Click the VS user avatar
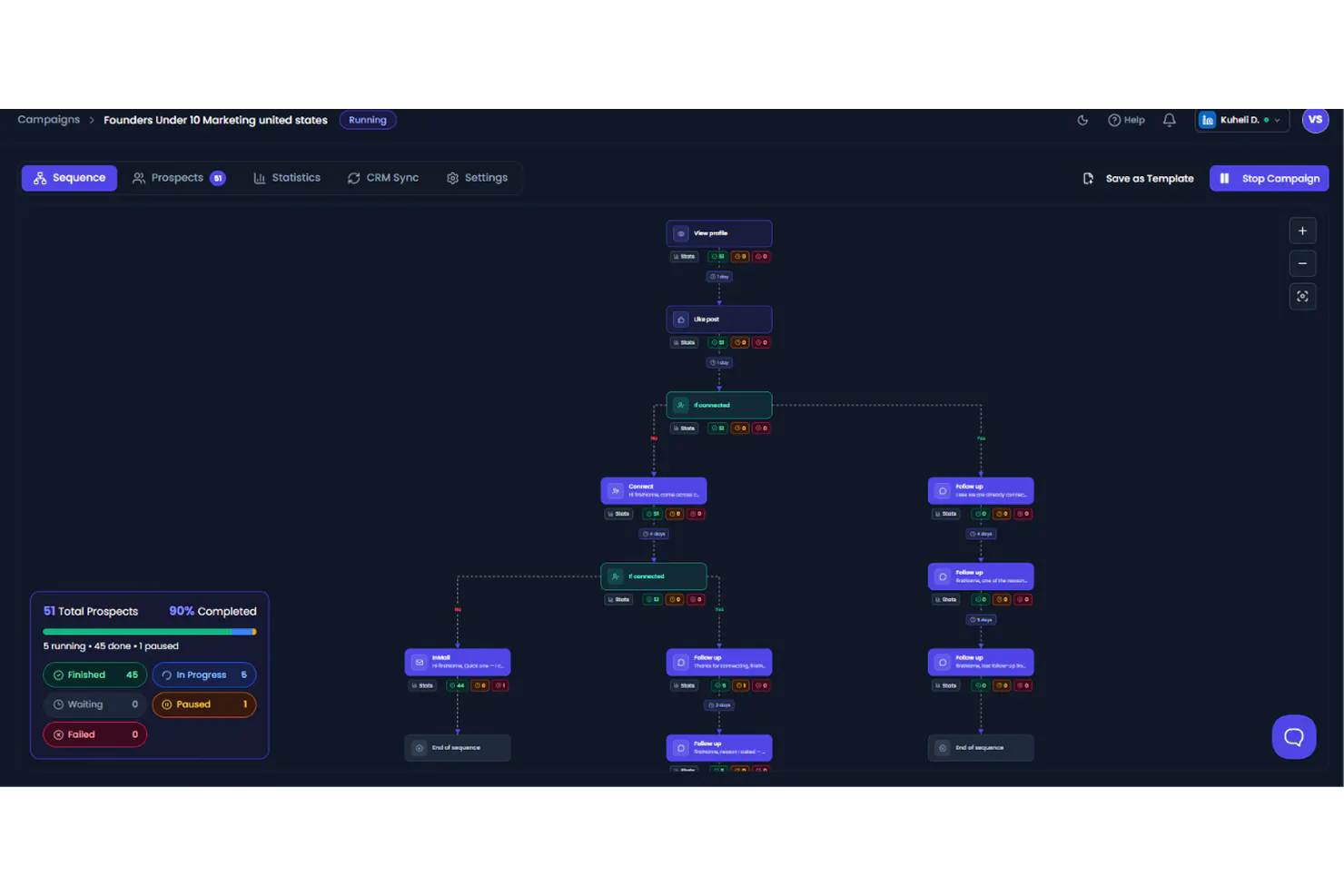 [x=1315, y=120]
